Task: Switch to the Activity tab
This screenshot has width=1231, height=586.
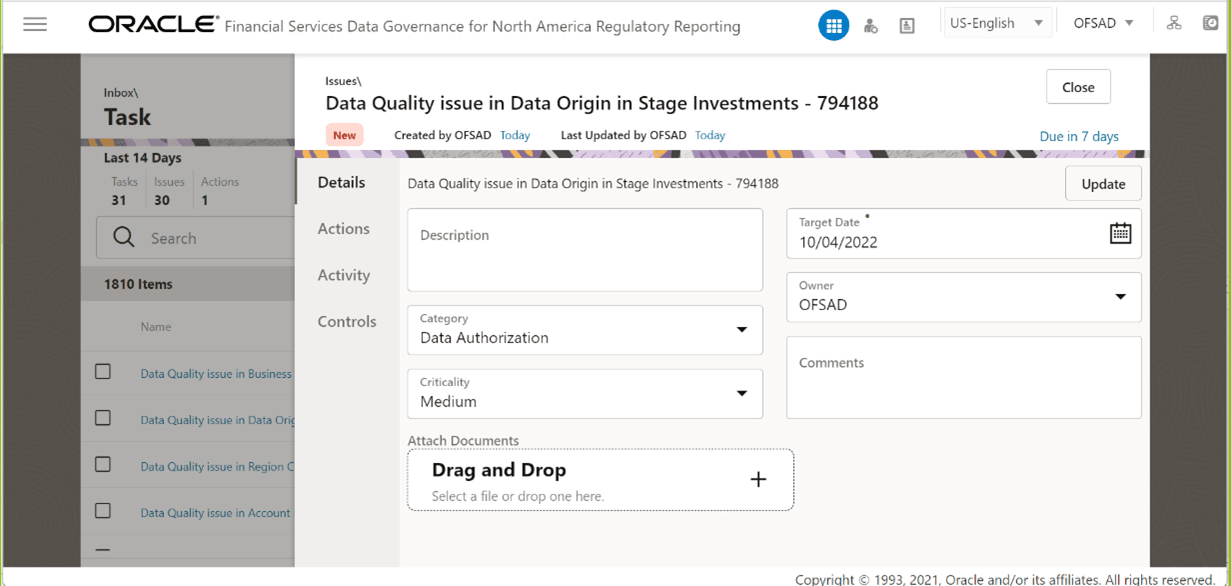Action: [344, 275]
